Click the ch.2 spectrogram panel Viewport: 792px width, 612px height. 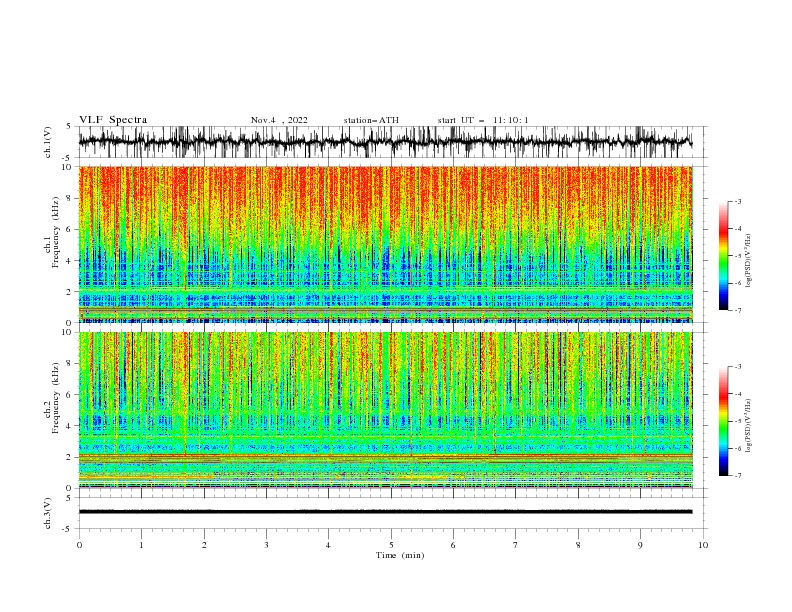[x=385, y=410]
